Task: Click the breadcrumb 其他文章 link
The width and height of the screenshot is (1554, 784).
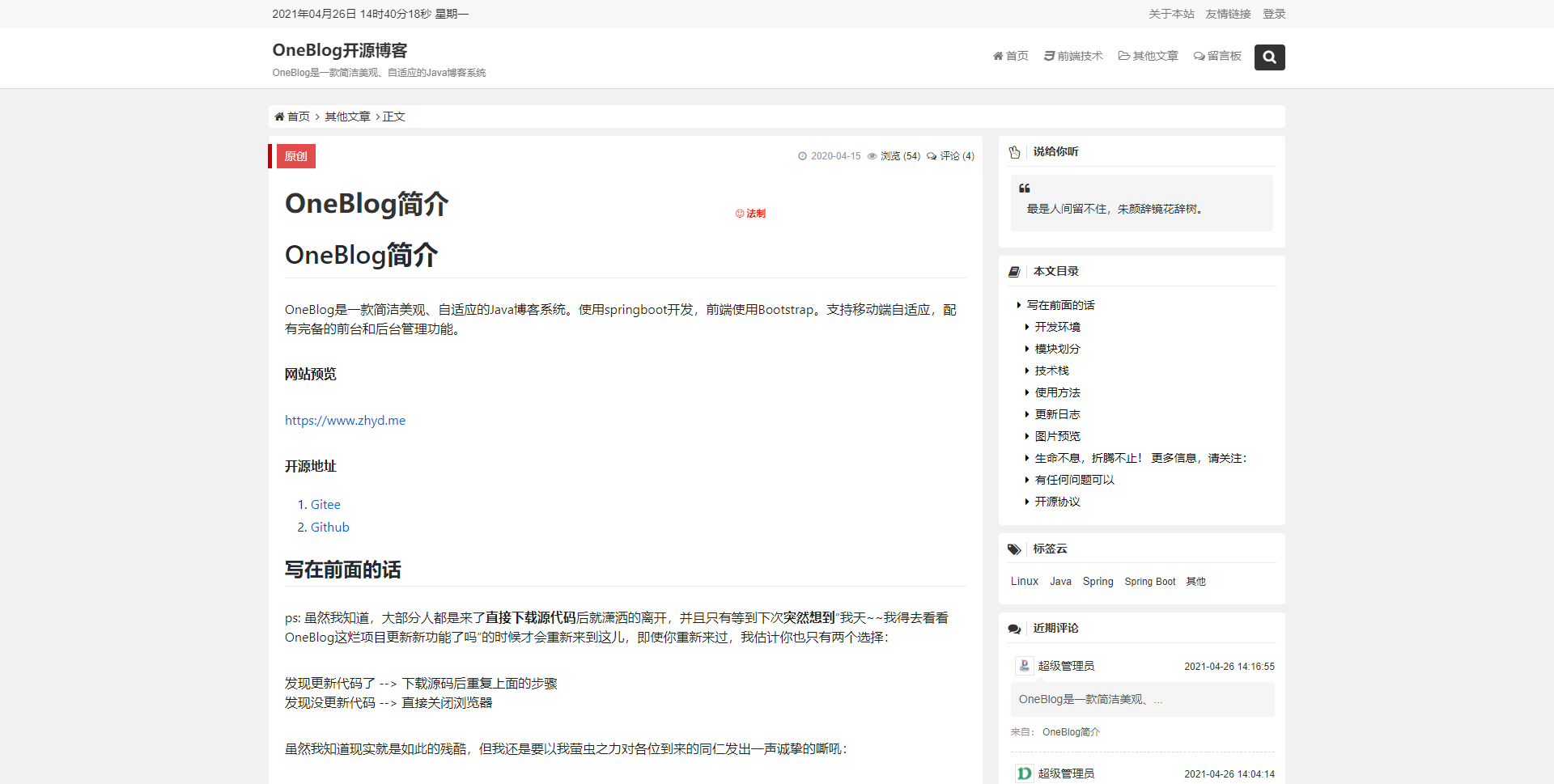Action: (x=347, y=117)
